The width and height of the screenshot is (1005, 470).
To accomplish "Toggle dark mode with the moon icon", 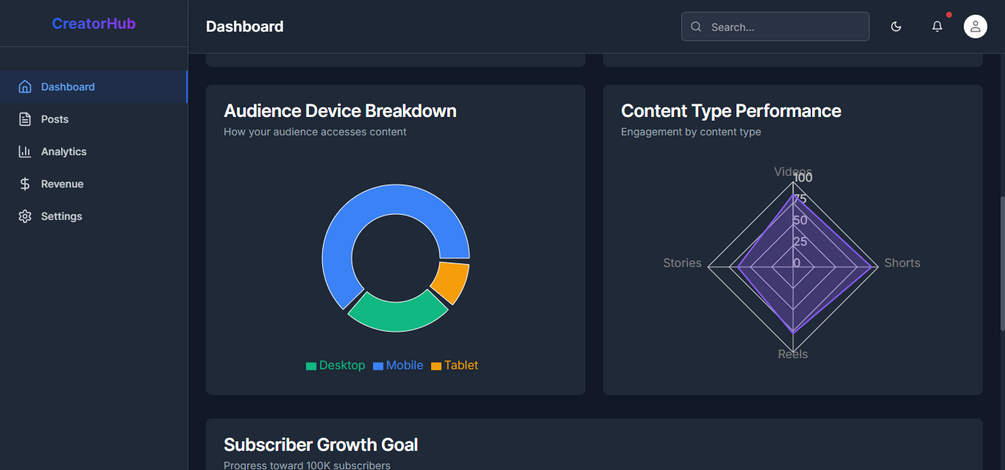I will [x=896, y=27].
